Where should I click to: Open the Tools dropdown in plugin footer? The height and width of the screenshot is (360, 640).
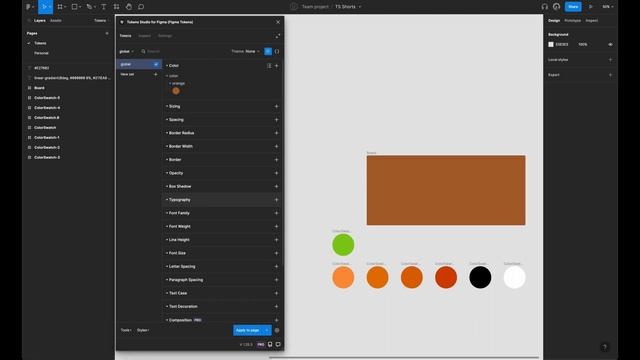[126, 330]
